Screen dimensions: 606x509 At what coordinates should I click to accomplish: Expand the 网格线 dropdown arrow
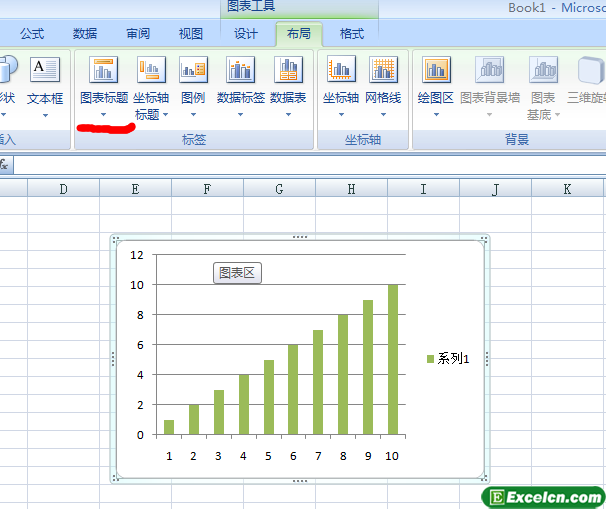click(383, 114)
